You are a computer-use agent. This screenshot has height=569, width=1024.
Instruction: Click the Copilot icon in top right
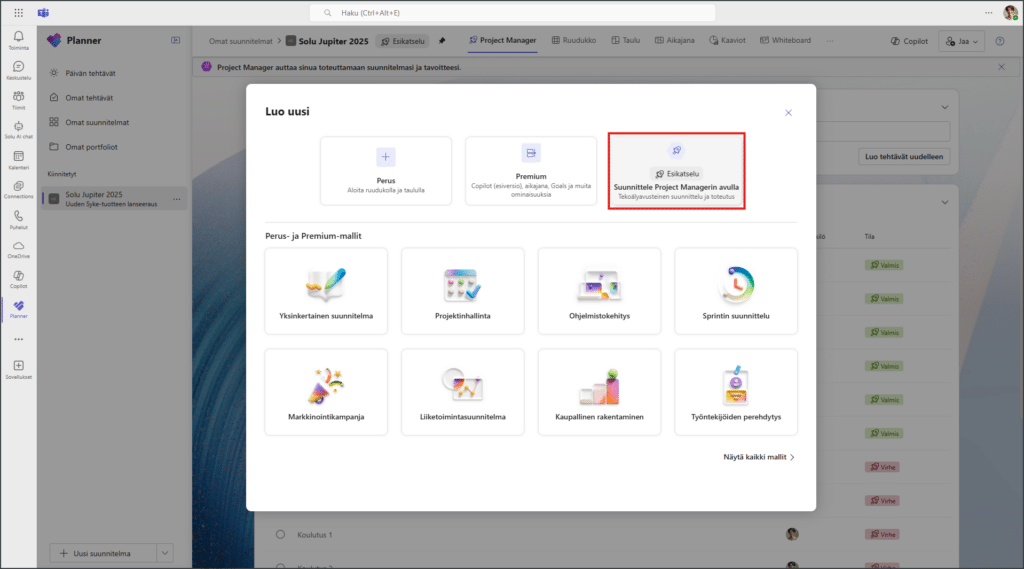pos(908,41)
